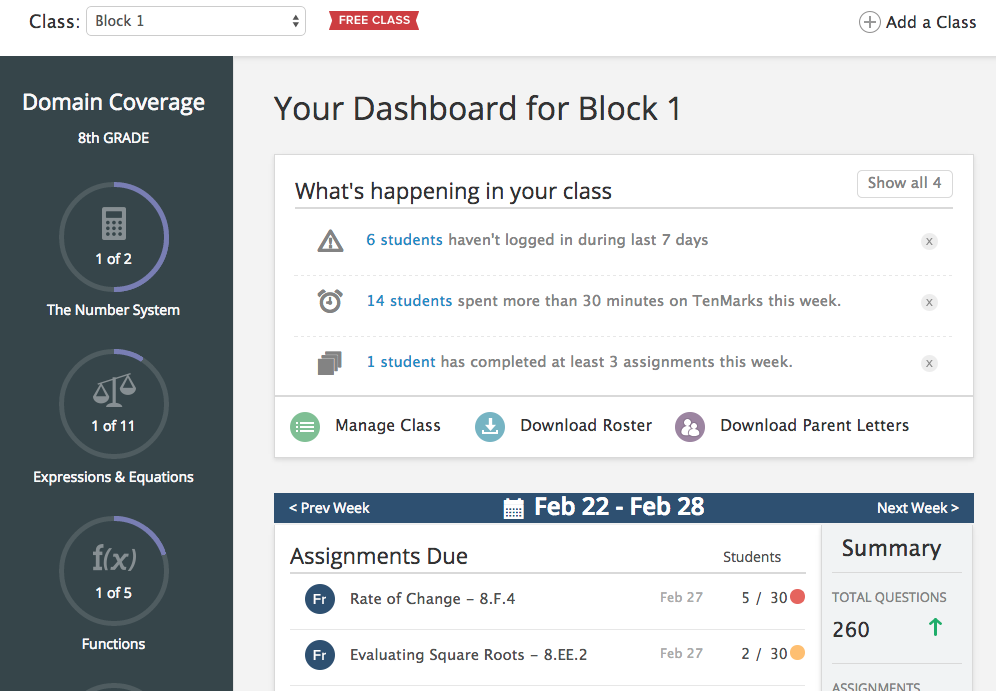Click the green Manage Class list icon

point(305,426)
